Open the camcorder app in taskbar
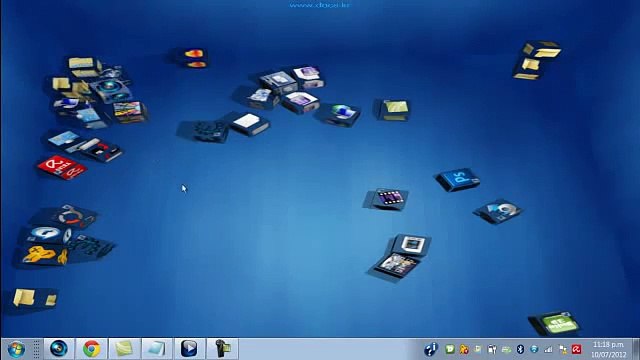 (x=222, y=349)
